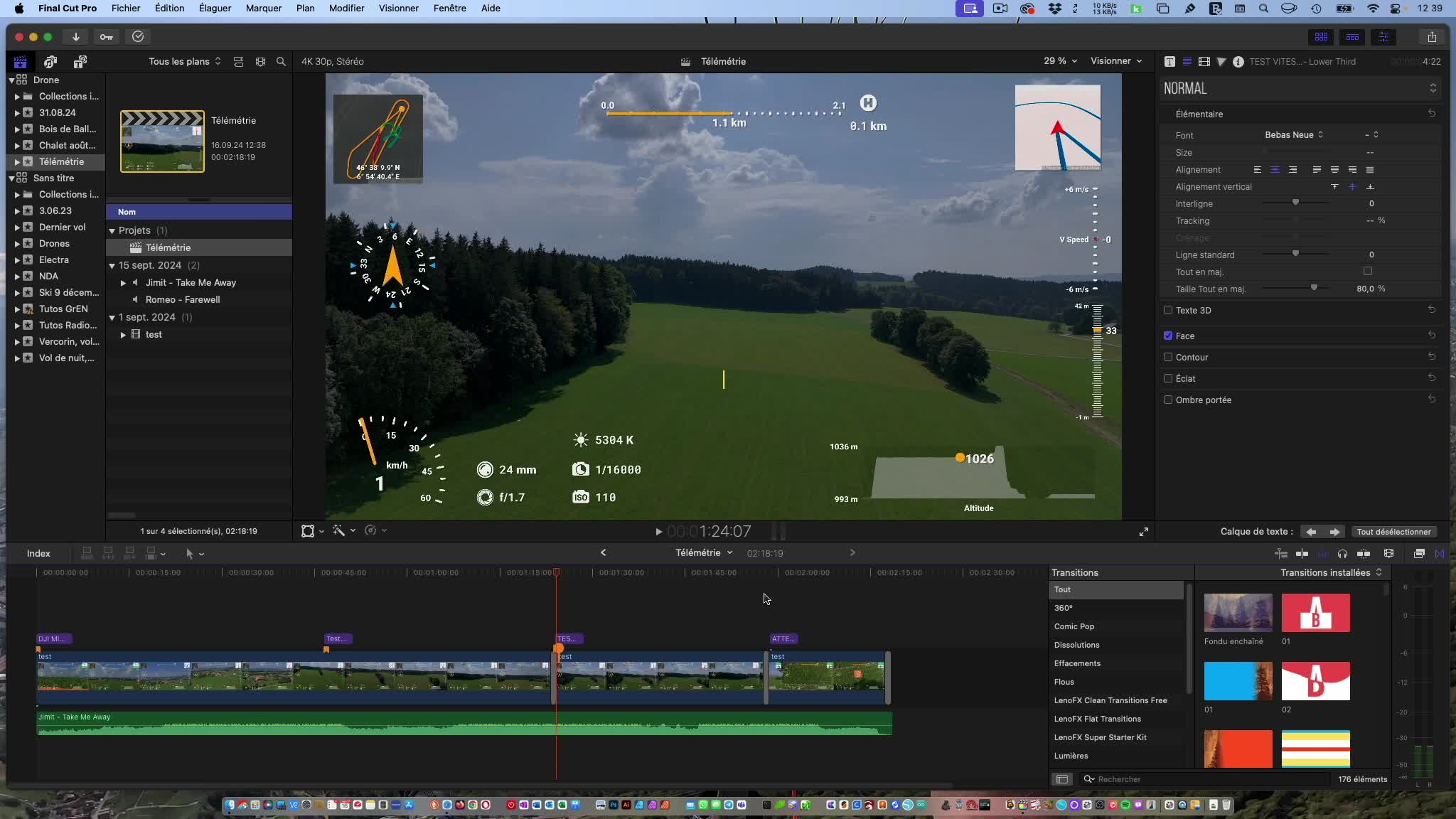Open the Modifier menu
Image resolution: width=1456 pixels, height=819 pixels.
click(x=346, y=8)
